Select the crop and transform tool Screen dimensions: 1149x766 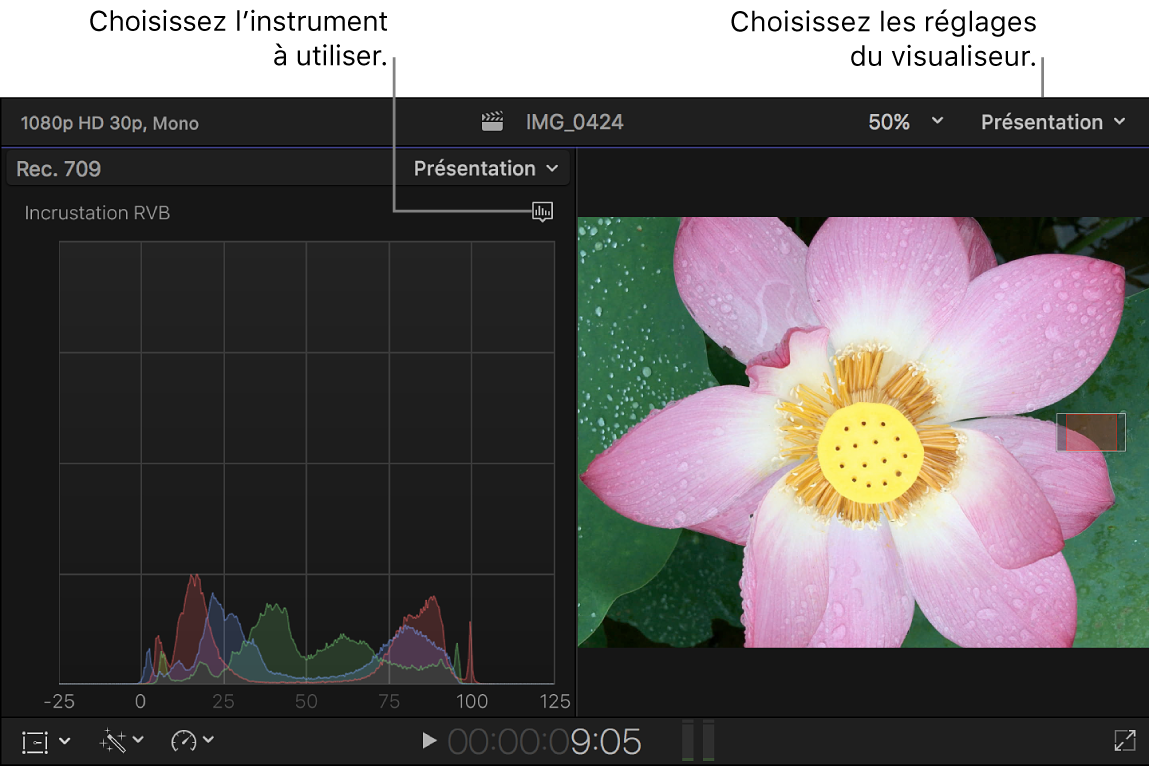(x=34, y=741)
